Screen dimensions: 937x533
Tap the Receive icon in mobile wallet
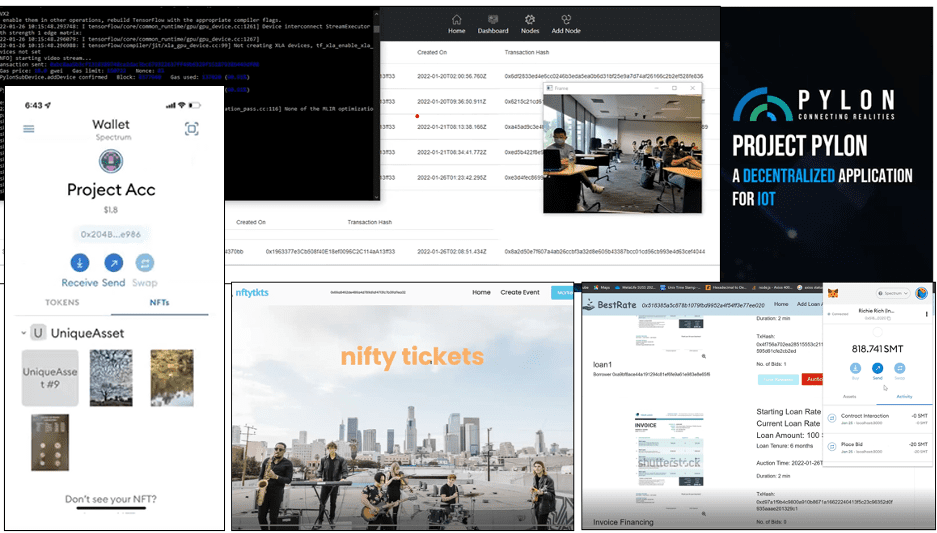79,263
